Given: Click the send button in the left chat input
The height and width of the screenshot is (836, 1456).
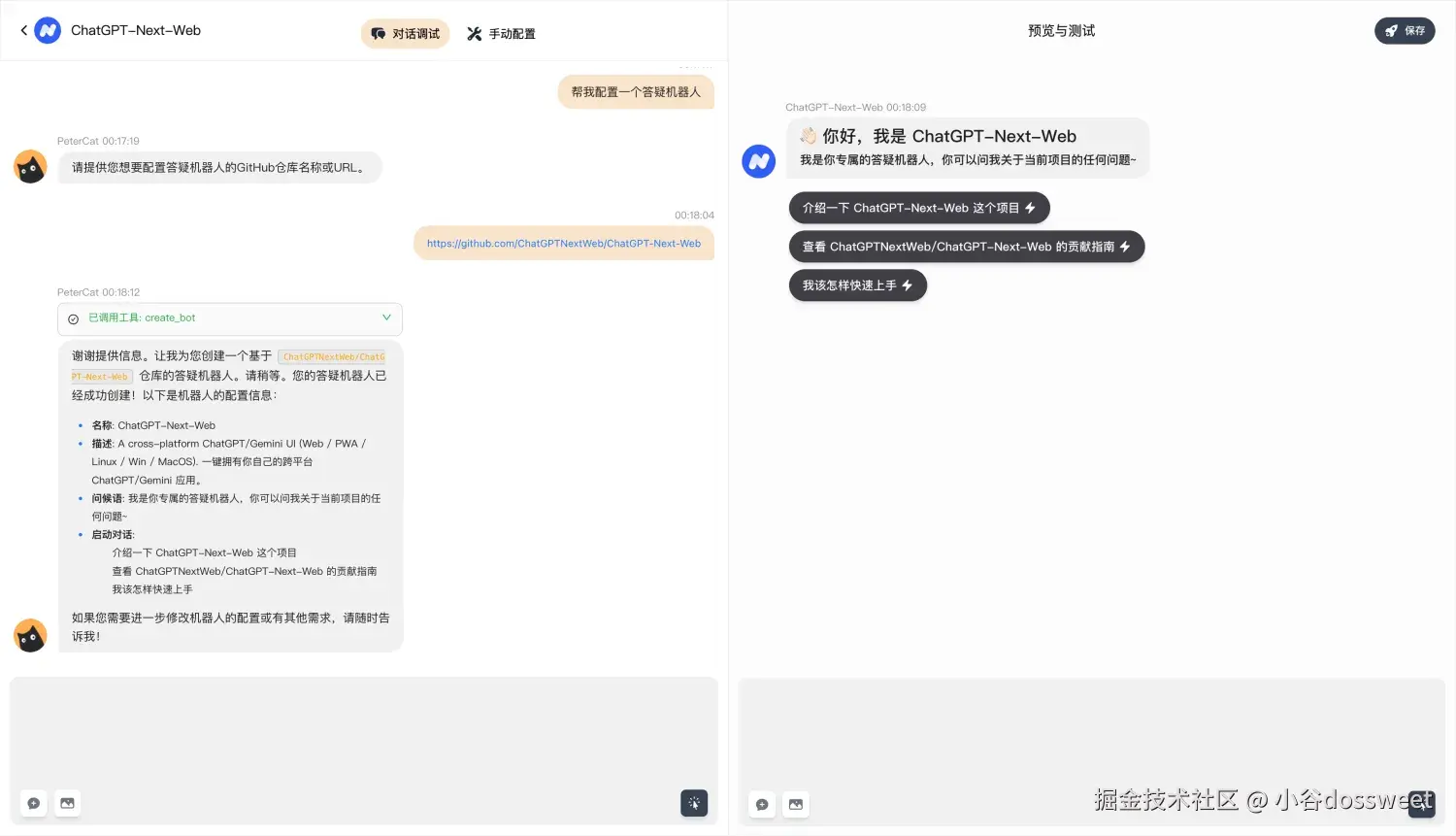Looking at the screenshot, I should tap(694, 803).
